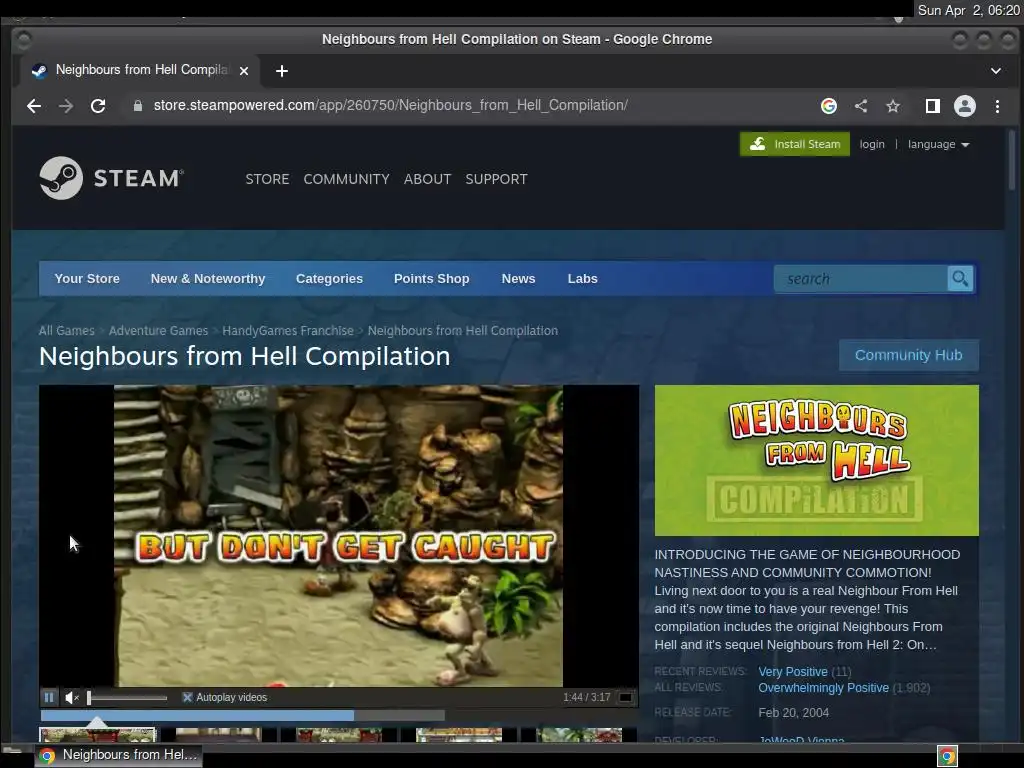Screen dimensions: 1024x768
Task: Open Categories menu
Action: [x=329, y=279]
